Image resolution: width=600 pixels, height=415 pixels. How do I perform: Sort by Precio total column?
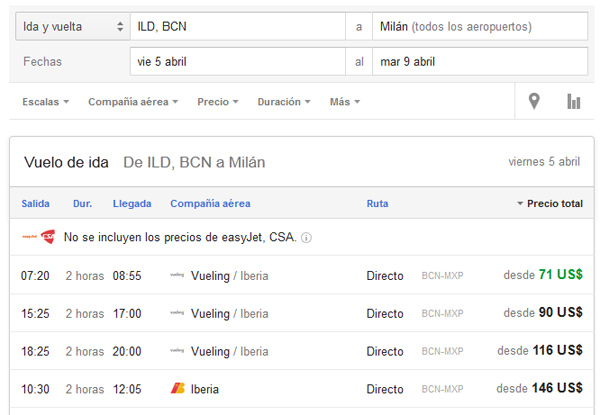553,203
